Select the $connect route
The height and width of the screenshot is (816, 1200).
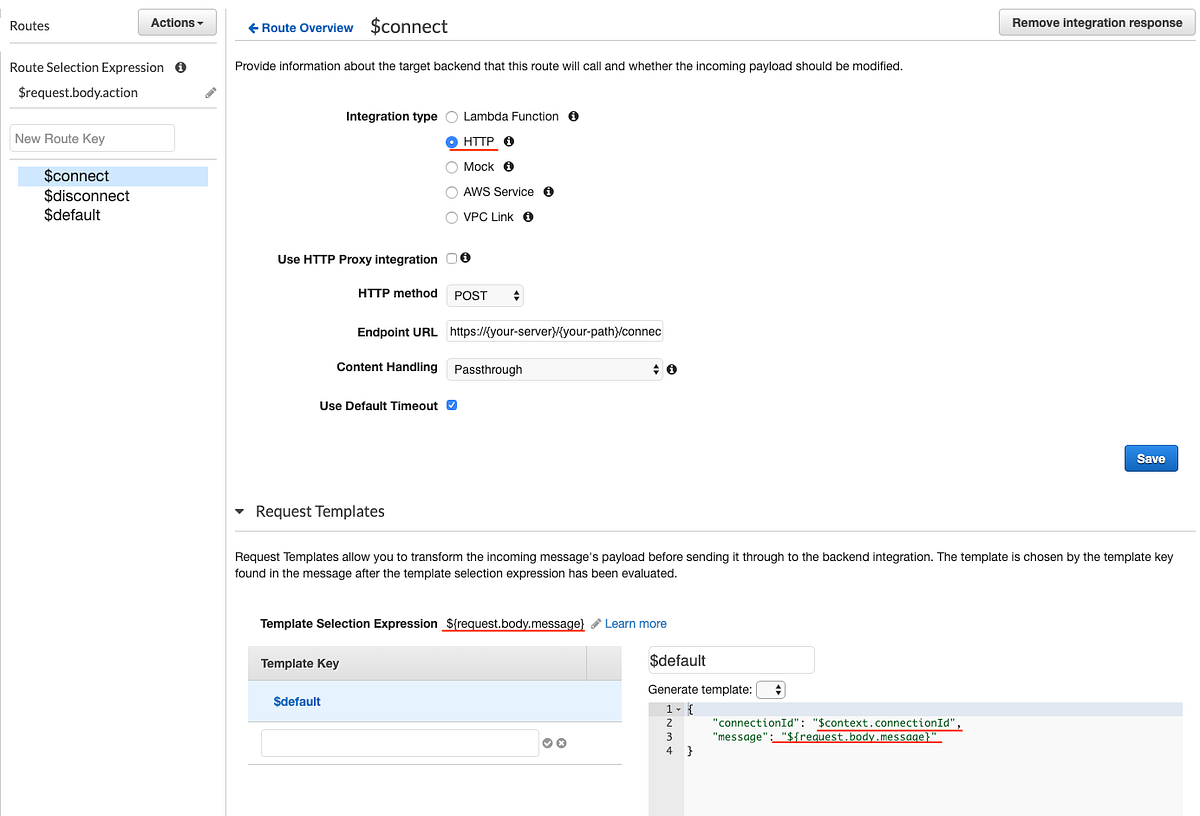(113, 176)
